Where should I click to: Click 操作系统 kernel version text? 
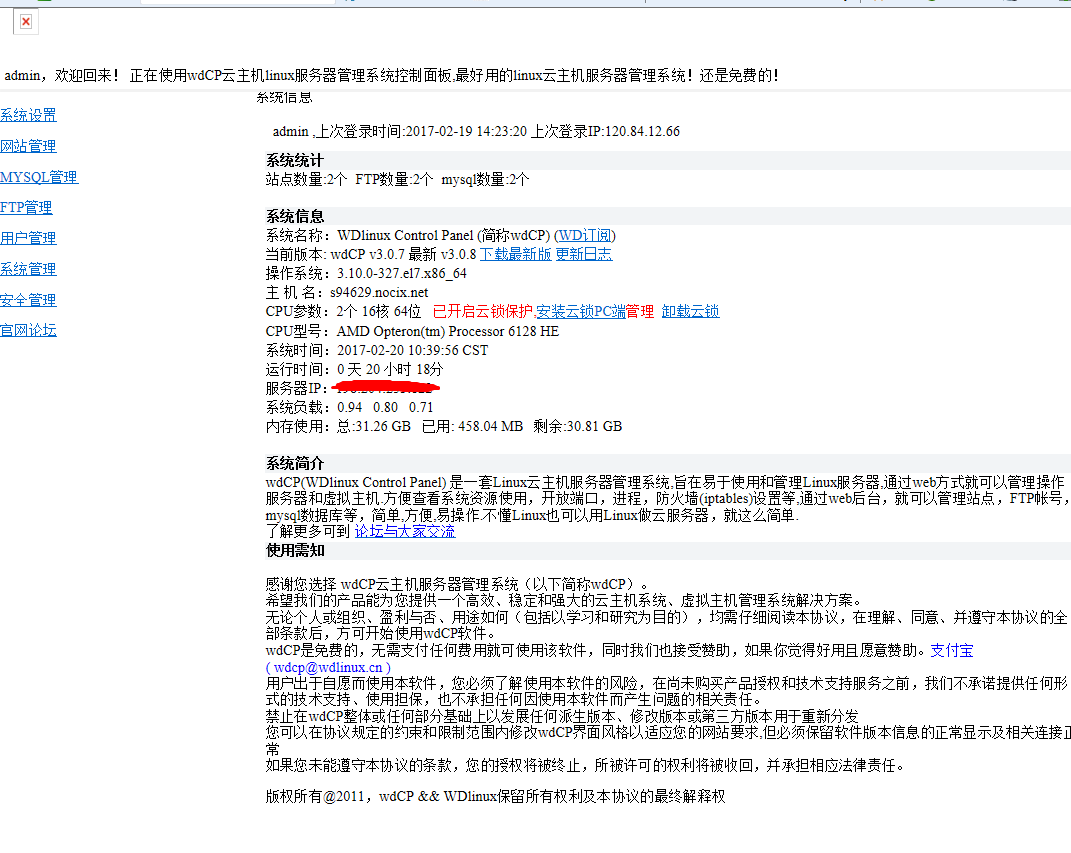[x=366, y=273]
